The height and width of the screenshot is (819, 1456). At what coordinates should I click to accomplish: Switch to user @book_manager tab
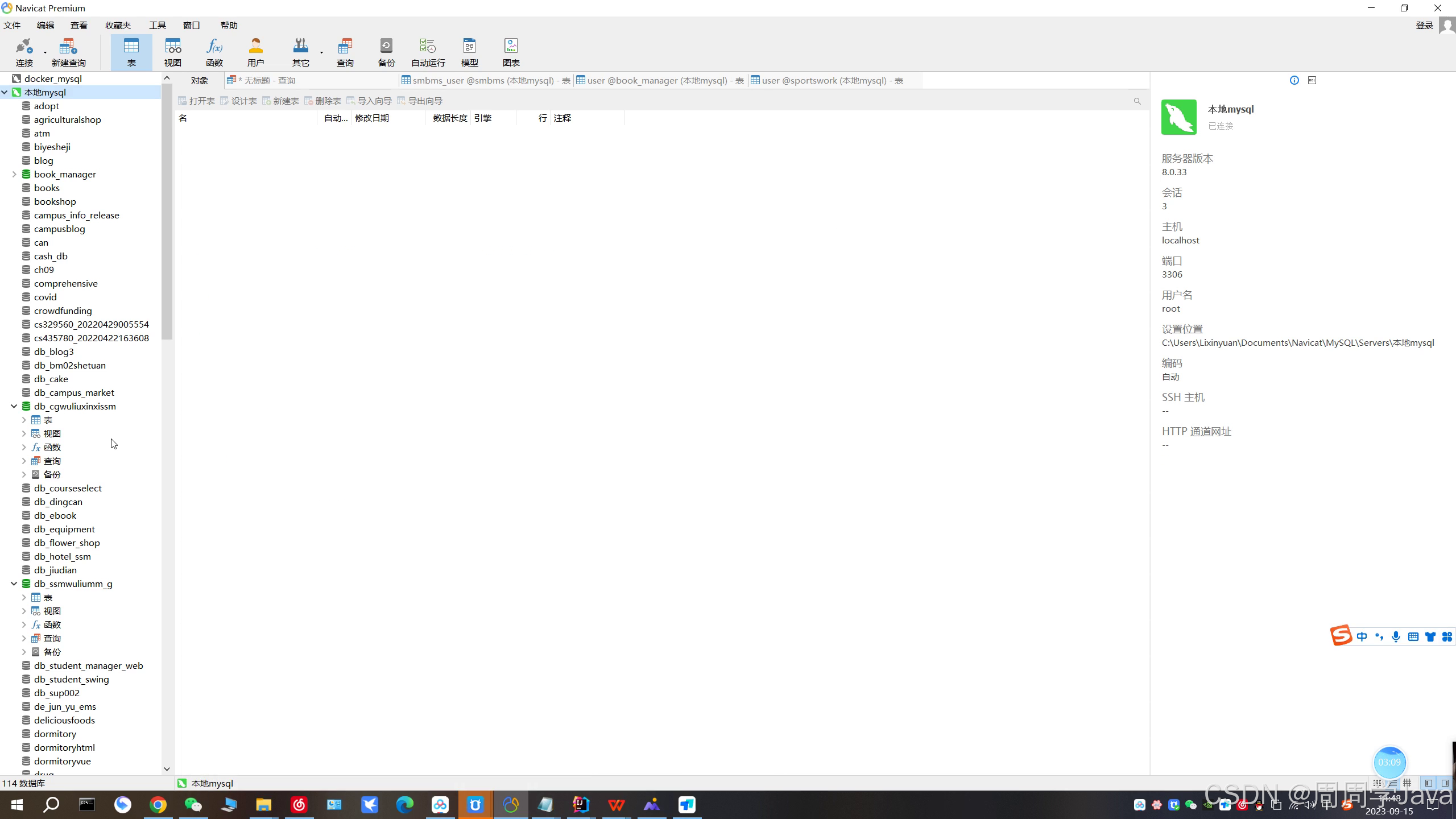pos(660,80)
